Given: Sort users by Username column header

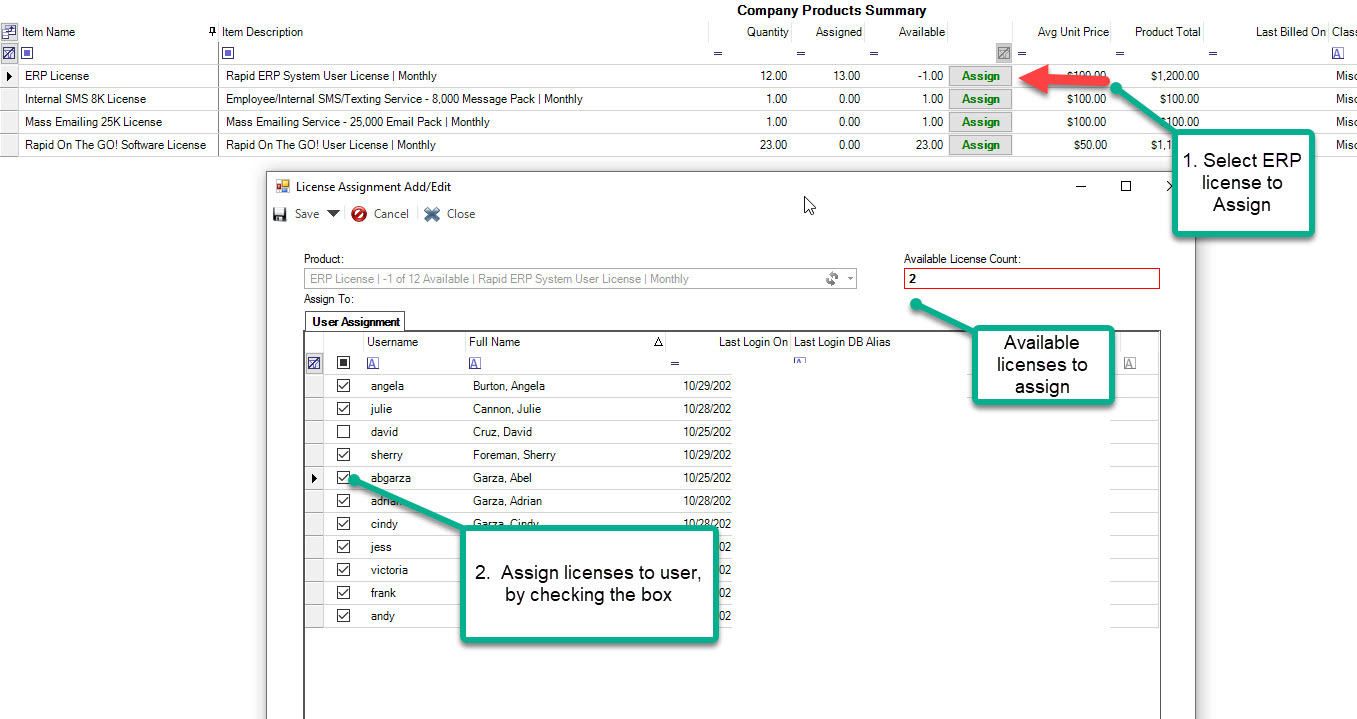Looking at the screenshot, I should point(392,342).
